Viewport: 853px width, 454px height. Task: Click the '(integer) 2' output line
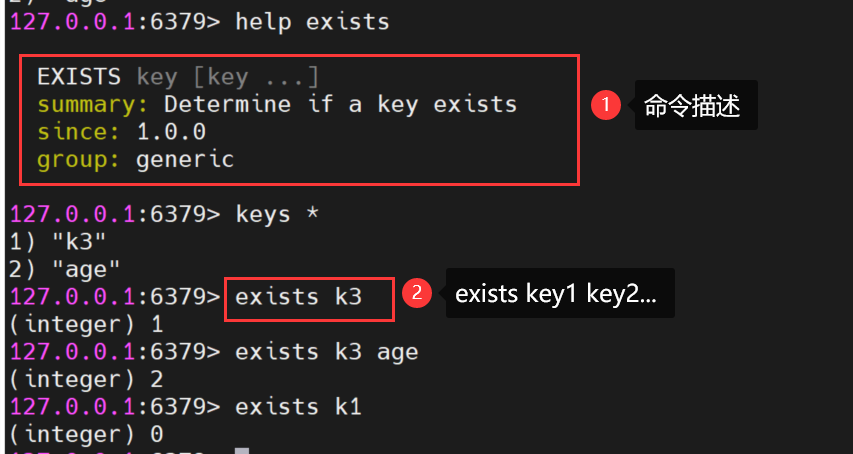click(86, 380)
